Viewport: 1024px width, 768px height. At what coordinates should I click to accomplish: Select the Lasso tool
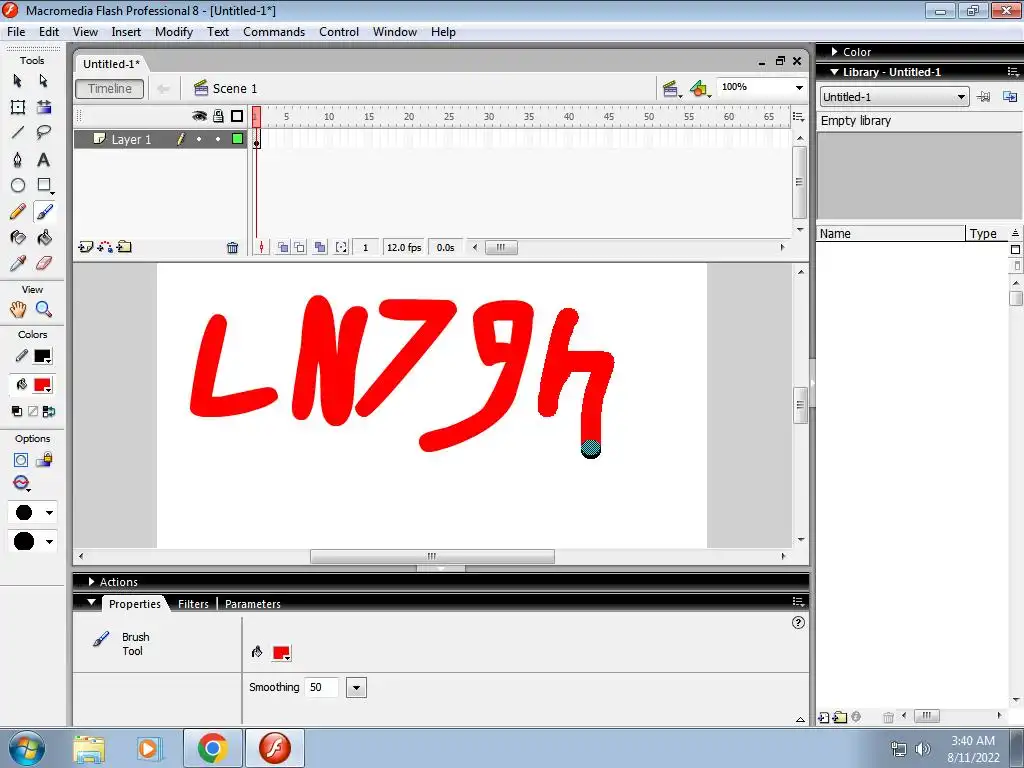point(44,133)
